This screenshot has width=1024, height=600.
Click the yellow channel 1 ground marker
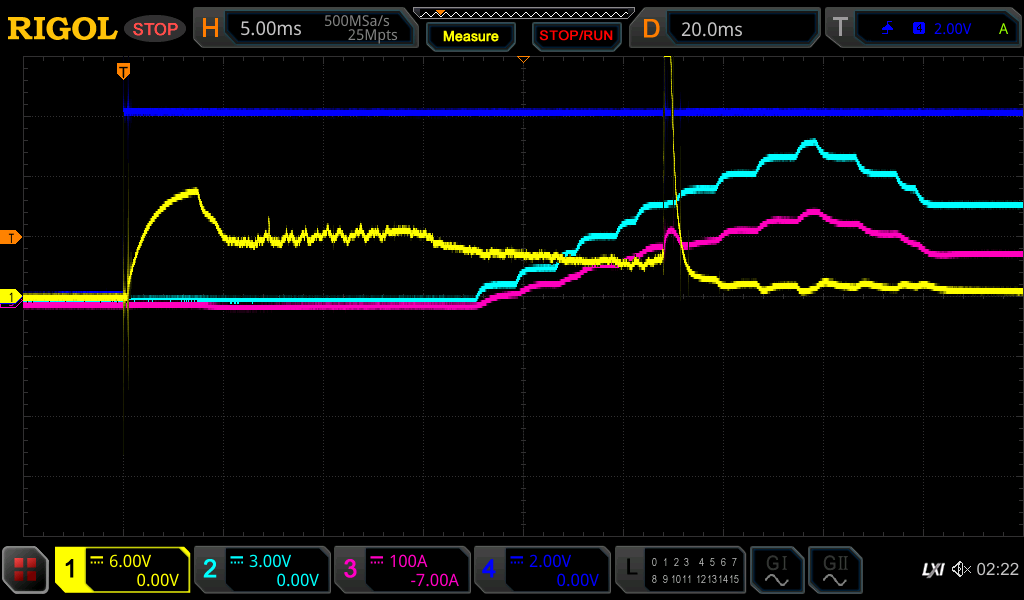pos(12,297)
